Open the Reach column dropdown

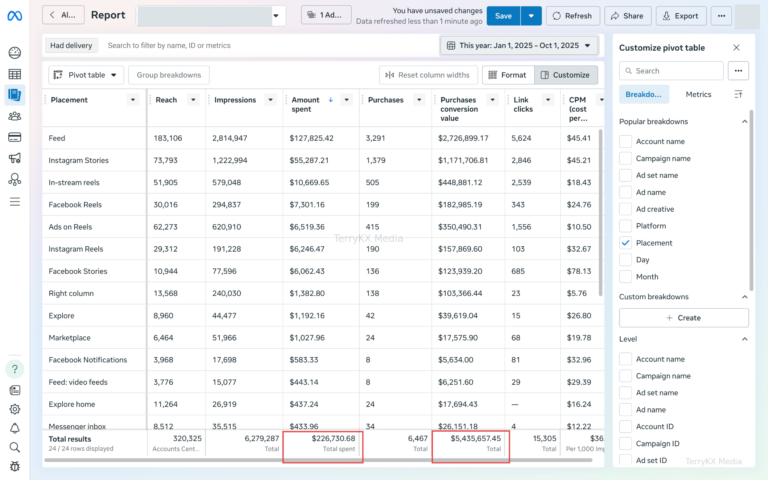(193, 100)
